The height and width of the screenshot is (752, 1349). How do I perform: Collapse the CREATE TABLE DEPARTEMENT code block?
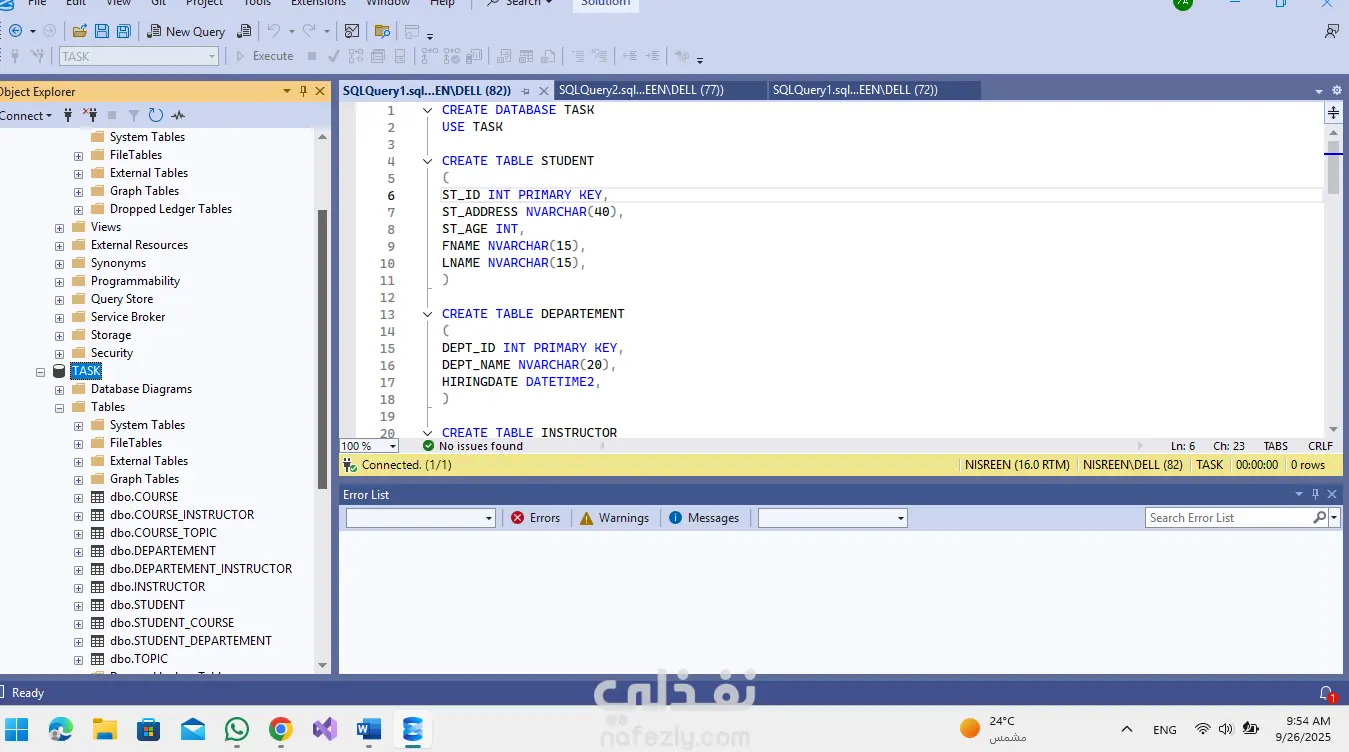pyautogui.click(x=428, y=314)
